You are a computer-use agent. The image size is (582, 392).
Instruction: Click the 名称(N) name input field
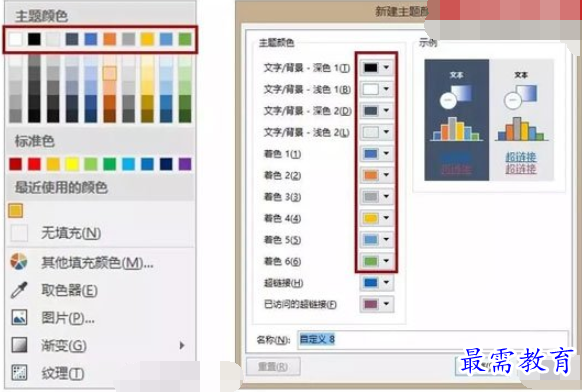click(432, 340)
